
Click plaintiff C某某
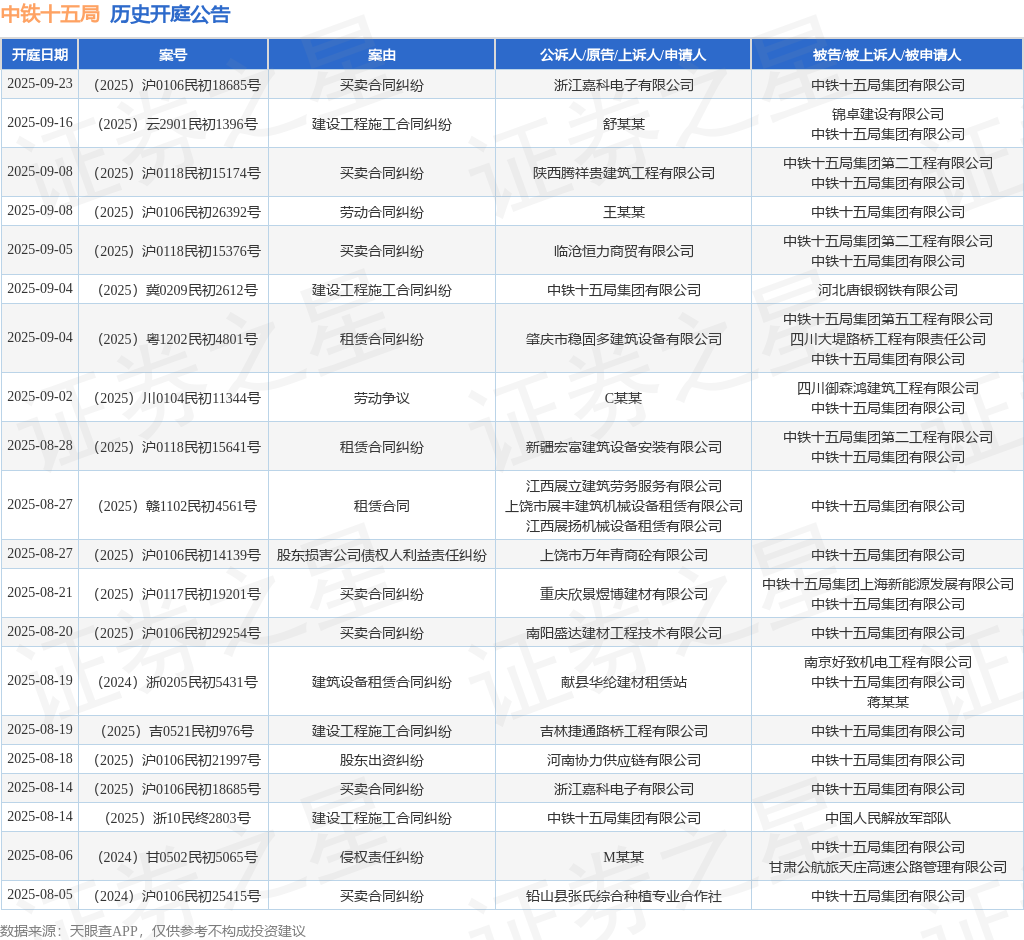pyautogui.click(x=624, y=398)
